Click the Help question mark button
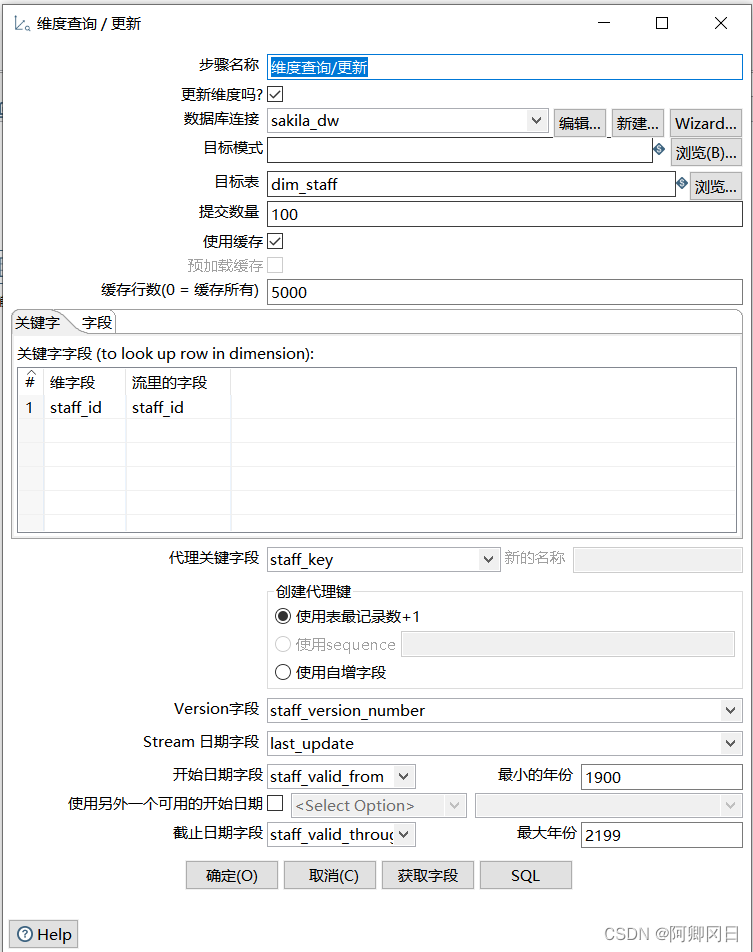This screenshot has width=753, height=952. pos(44,934)
